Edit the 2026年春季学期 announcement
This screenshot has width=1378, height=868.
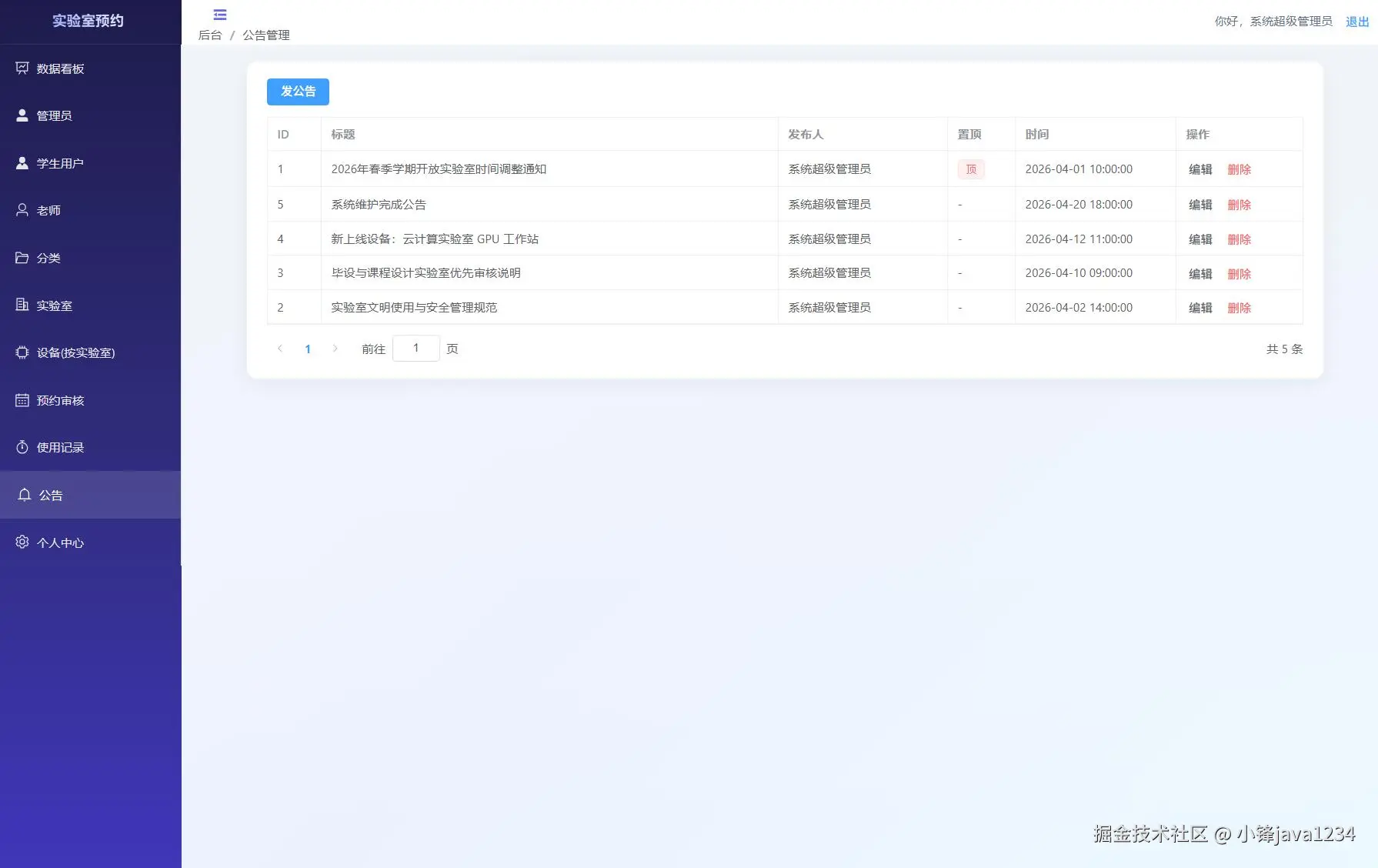coord(1200,169)
